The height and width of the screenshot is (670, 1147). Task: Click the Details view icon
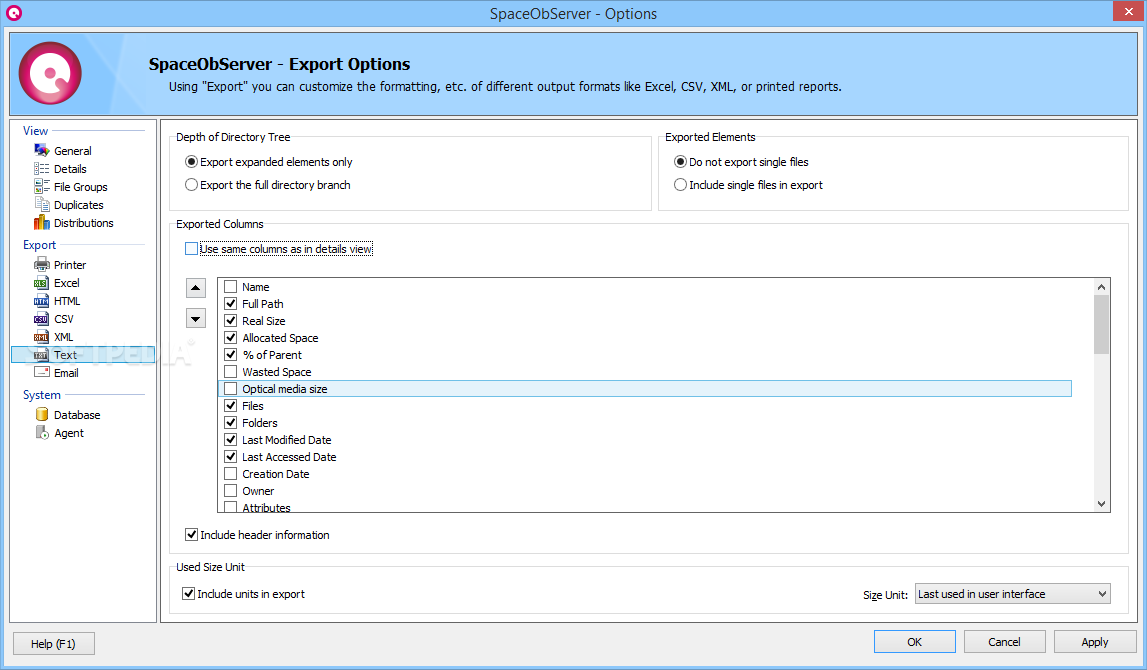(42, 168)
